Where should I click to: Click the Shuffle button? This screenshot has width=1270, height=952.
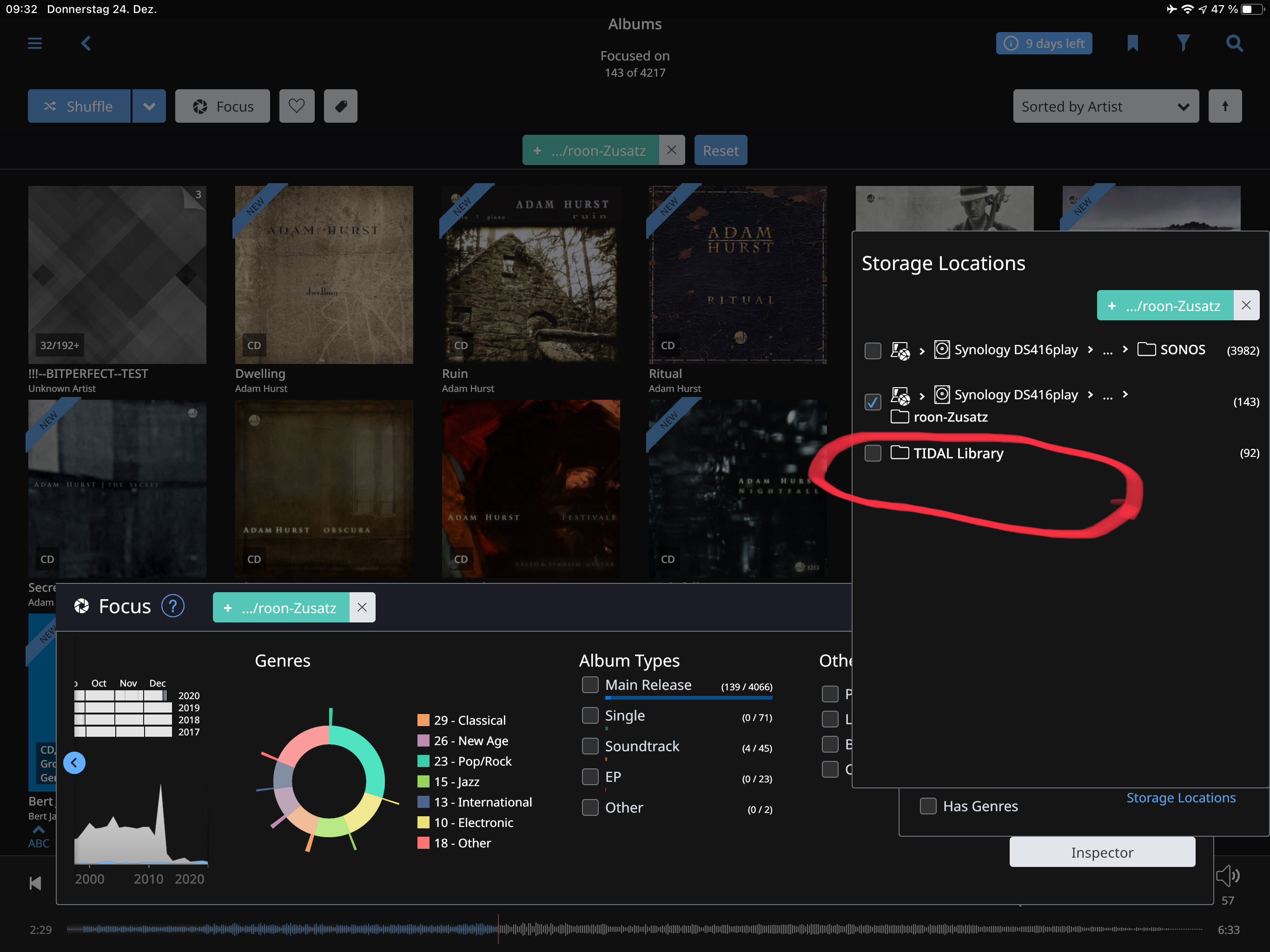click(x=79, y=106)
